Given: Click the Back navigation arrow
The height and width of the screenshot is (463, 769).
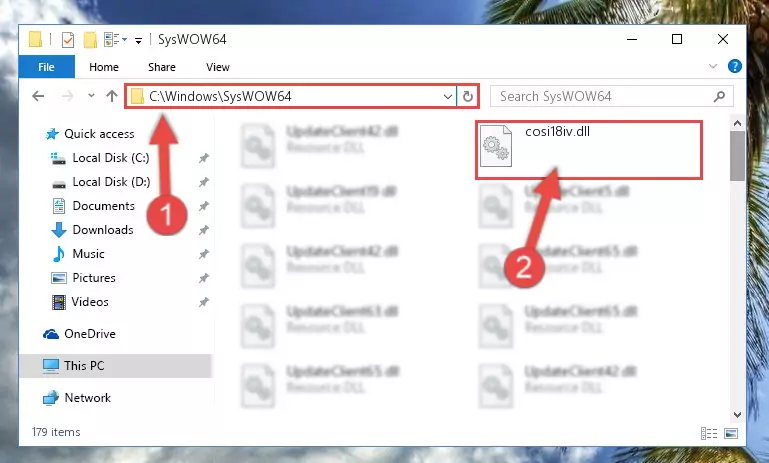Looking at the screenshot, I should pos(38,96).
